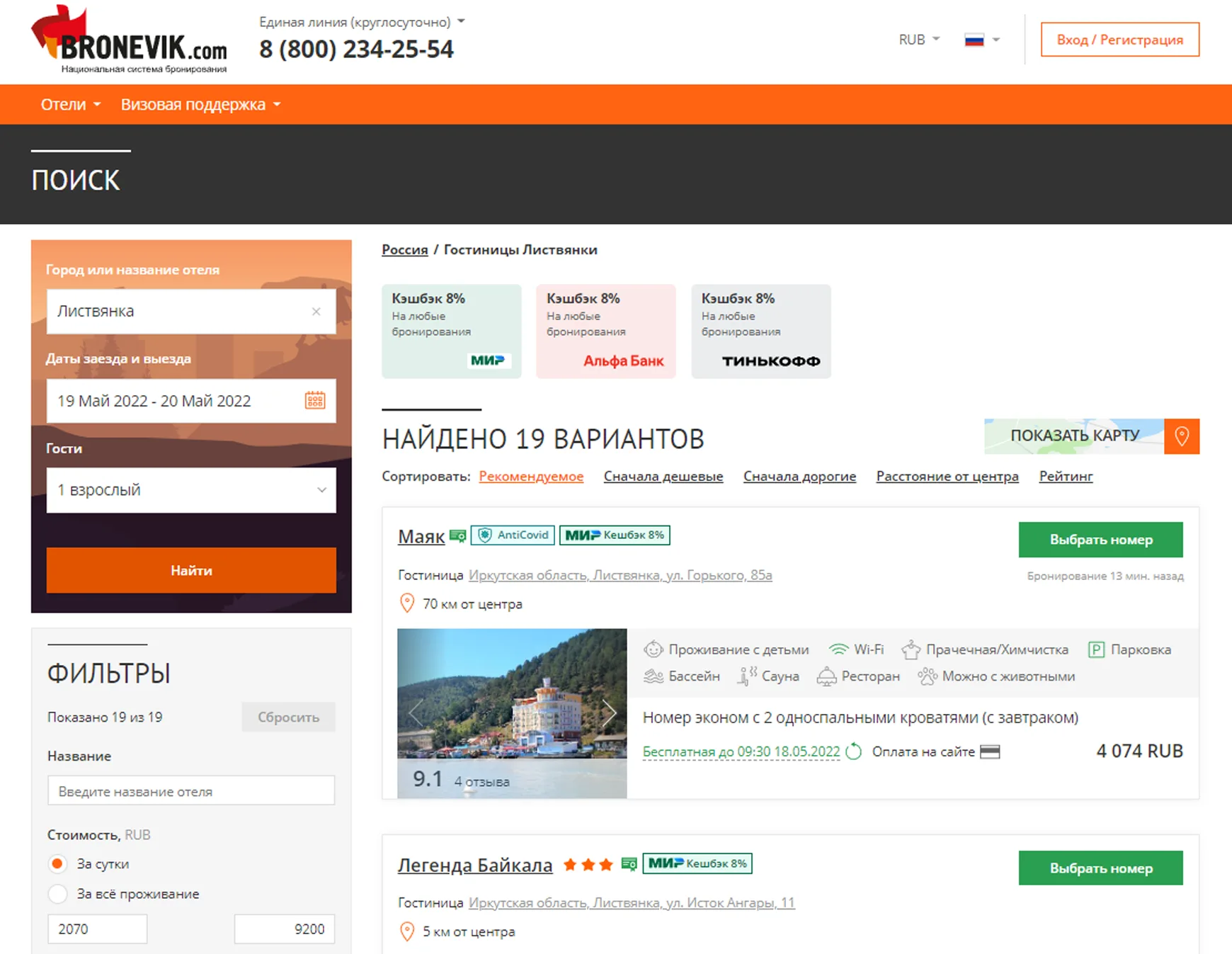Screen dimensions: 1232x954
Task: Expand the Единая линия phone dropdown
Action: pyautogui.click(x=462, y=21)
